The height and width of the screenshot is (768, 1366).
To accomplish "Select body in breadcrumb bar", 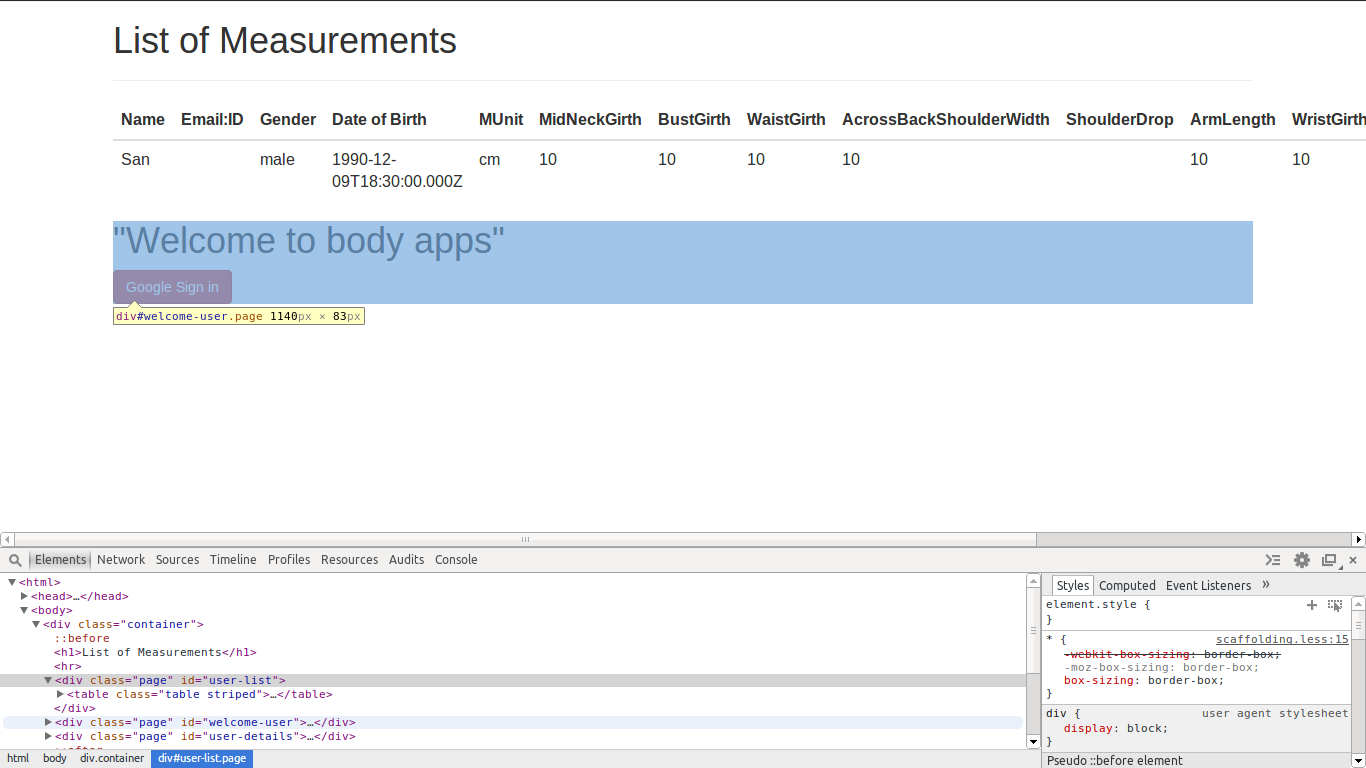I will click(x=55, y=759).
